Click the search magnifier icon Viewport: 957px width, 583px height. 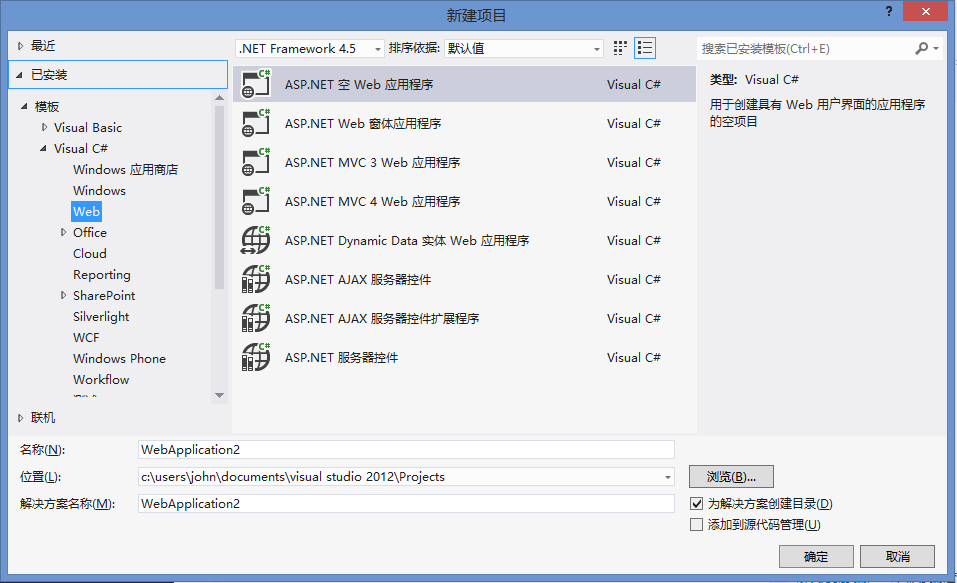pyautogui.click(x=921, y=47)
